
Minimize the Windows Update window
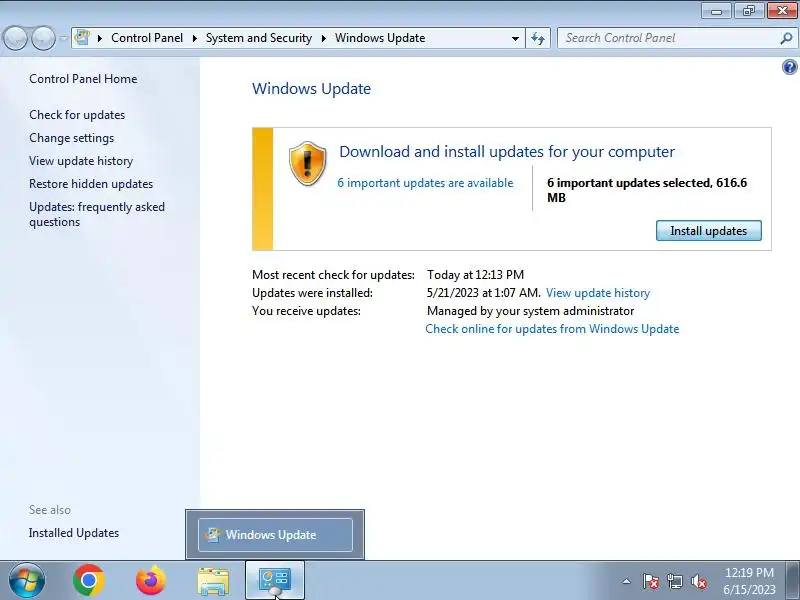pyautogui.click(x=717, y=11)
